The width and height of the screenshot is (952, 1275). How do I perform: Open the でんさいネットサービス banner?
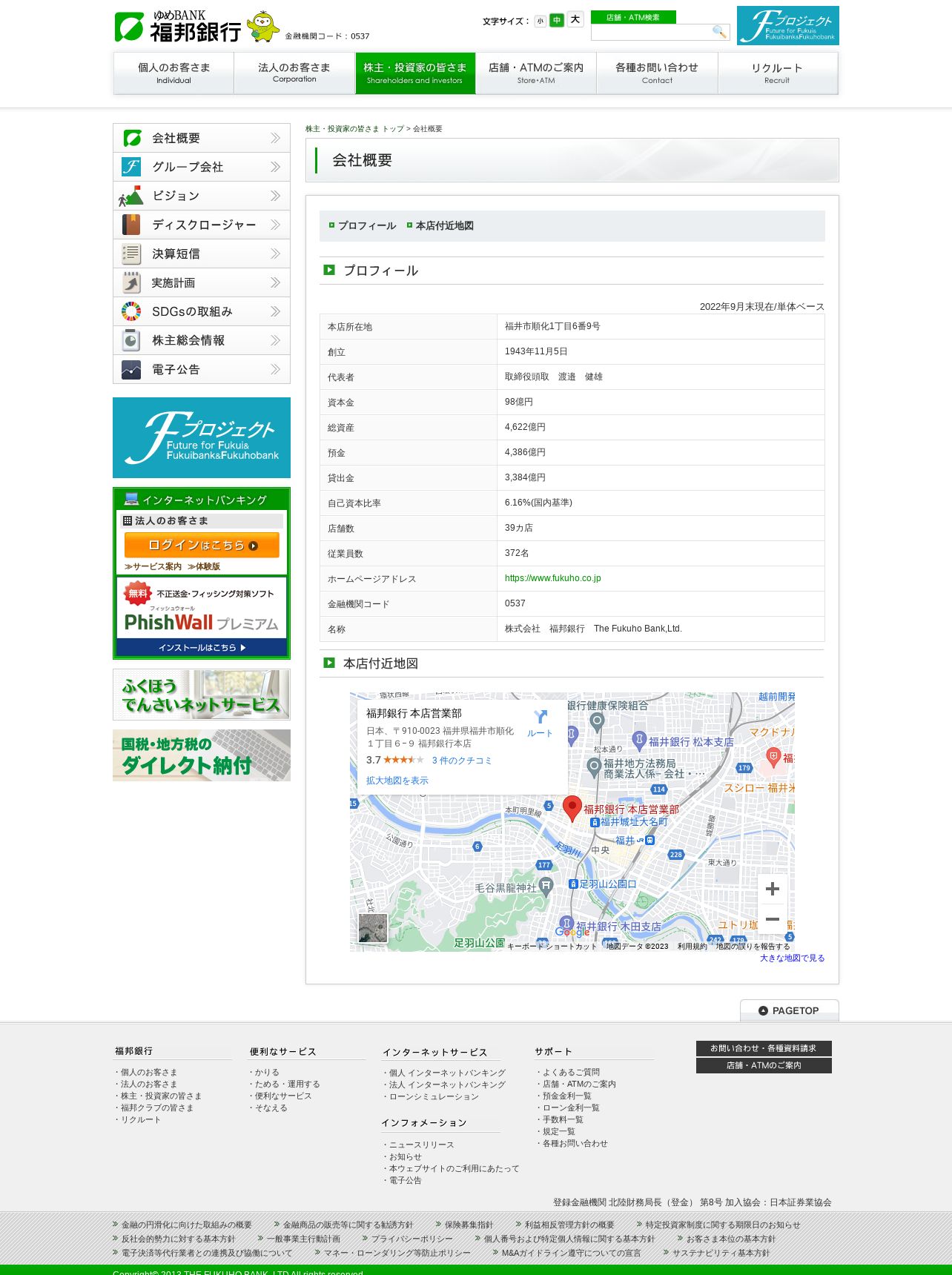tap(202, 695)
